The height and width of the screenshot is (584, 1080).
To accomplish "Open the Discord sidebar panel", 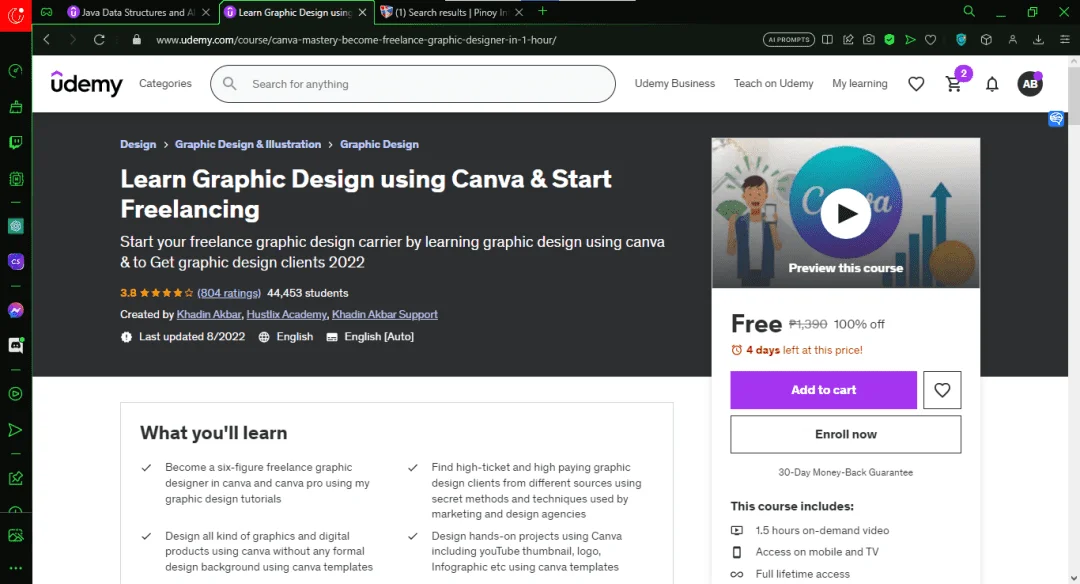I will point(15,346).
